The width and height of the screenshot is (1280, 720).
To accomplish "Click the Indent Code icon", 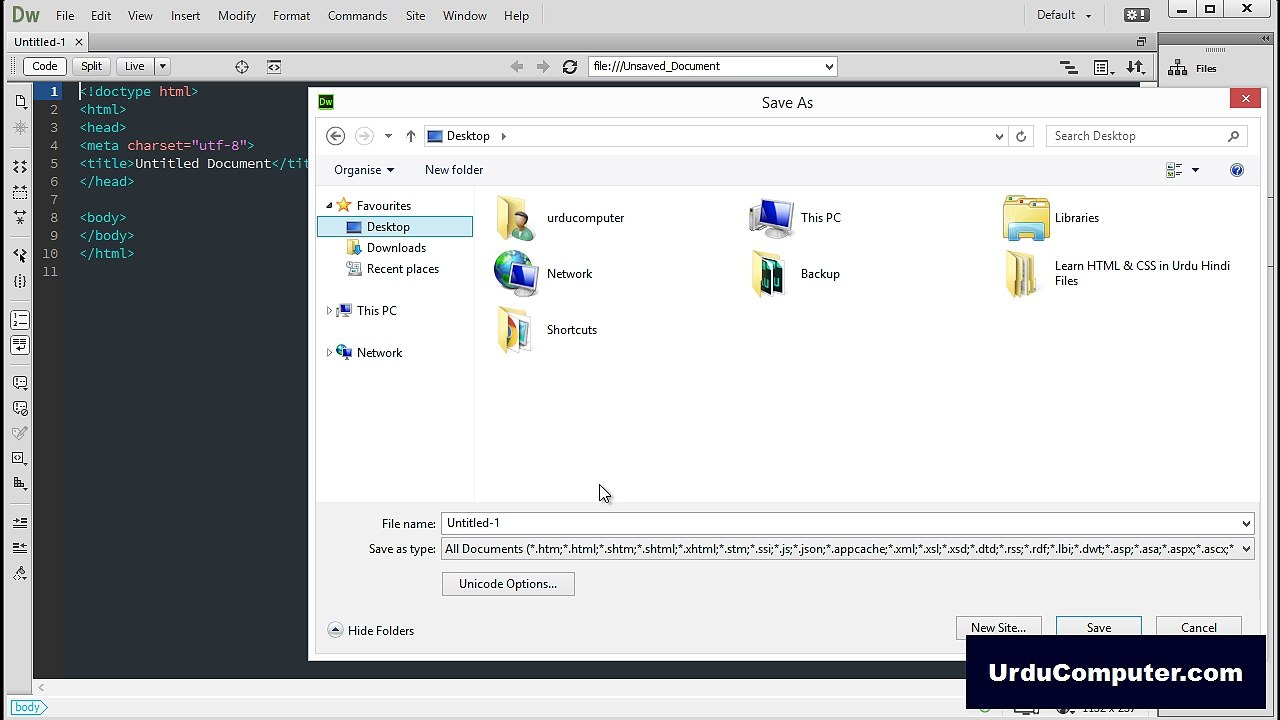I will 20,523.
